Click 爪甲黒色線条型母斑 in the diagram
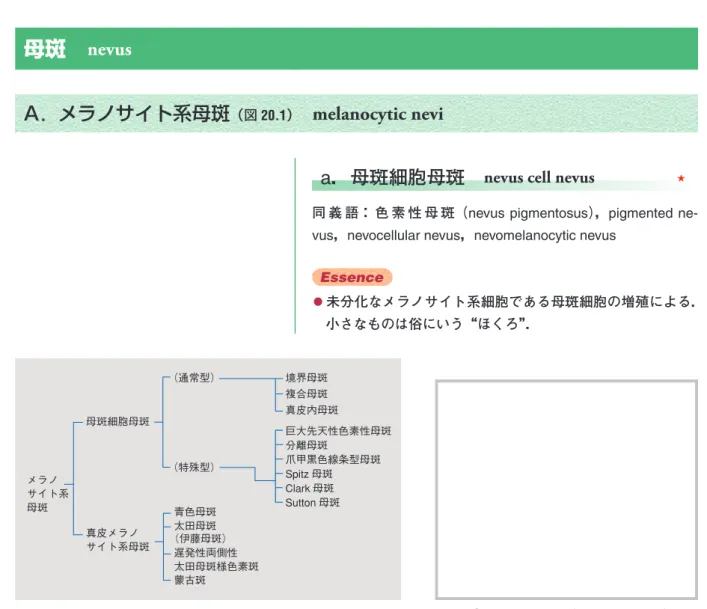Screen dimensions: 707x609 point(333,460)
